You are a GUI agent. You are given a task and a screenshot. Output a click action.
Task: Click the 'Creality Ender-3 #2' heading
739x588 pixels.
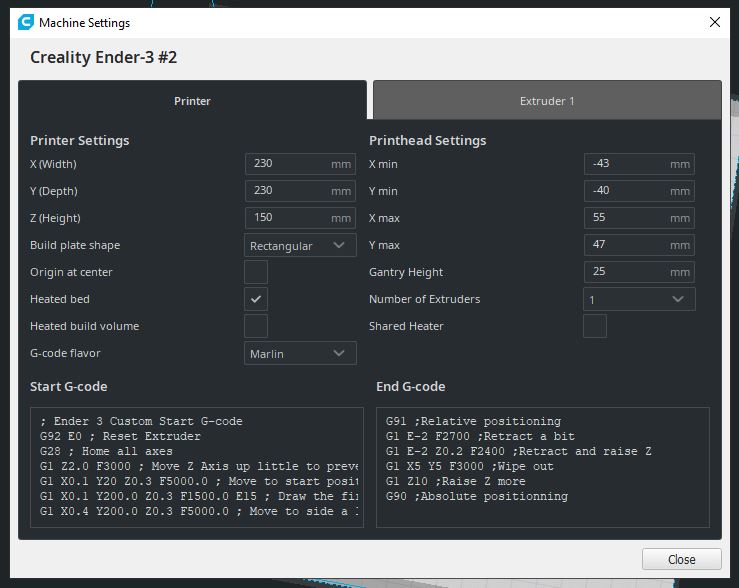click(104, 57)
